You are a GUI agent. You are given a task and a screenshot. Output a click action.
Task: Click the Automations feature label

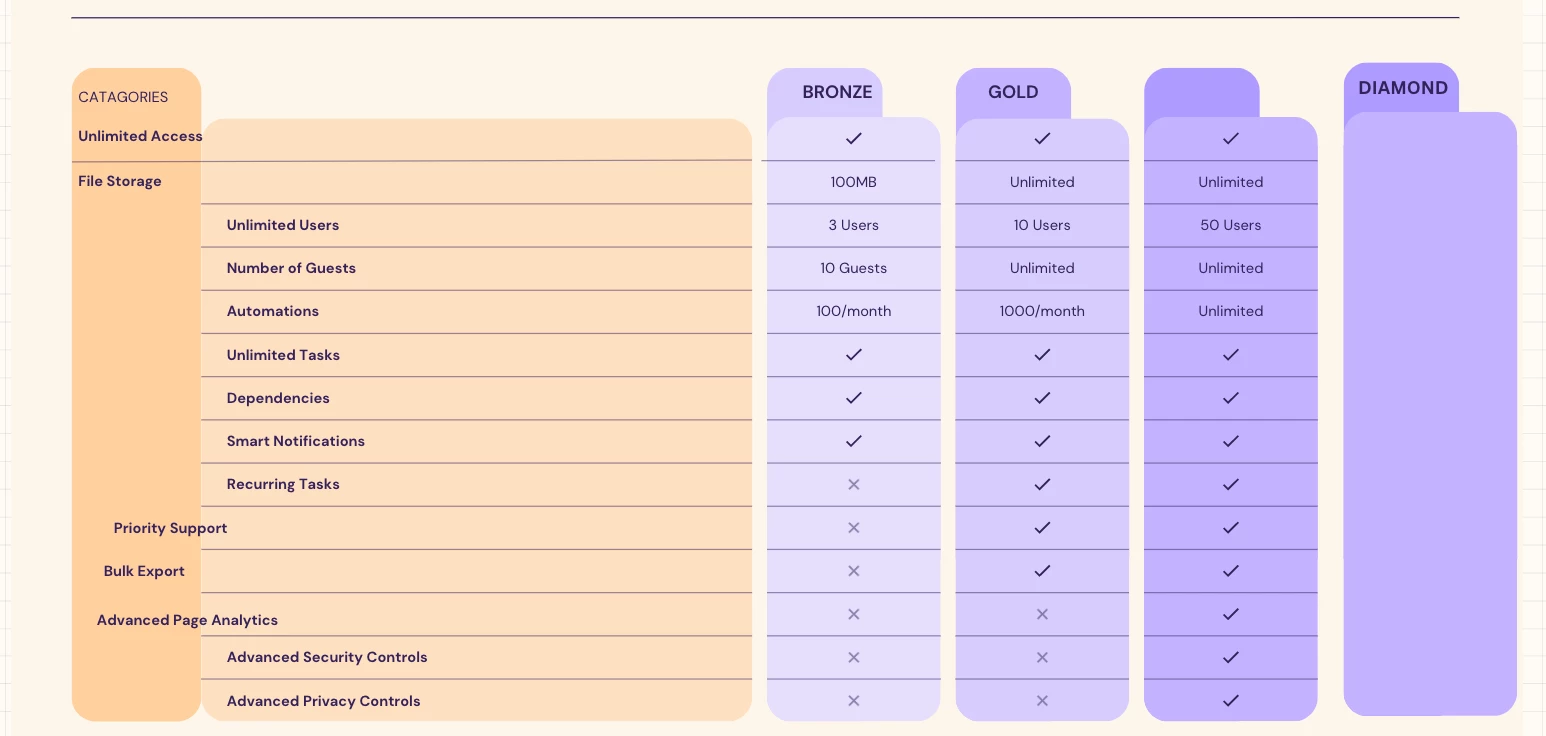pyautogui.click(x=273, y=311)
